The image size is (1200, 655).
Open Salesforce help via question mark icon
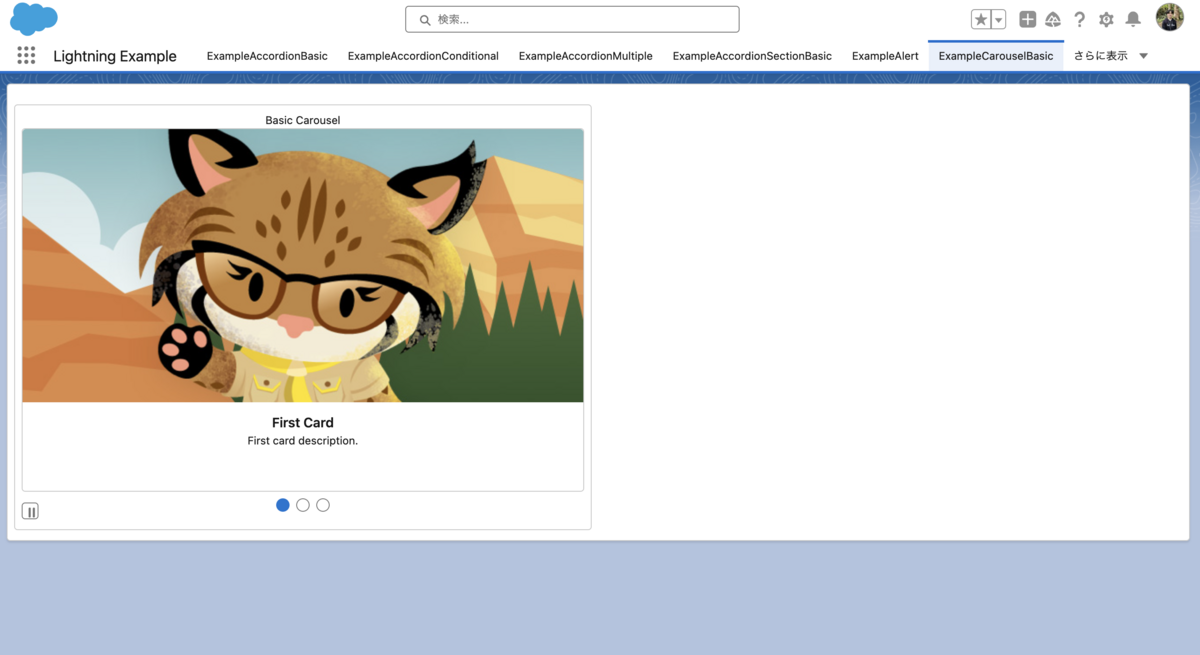click(x=1080, y=19)
